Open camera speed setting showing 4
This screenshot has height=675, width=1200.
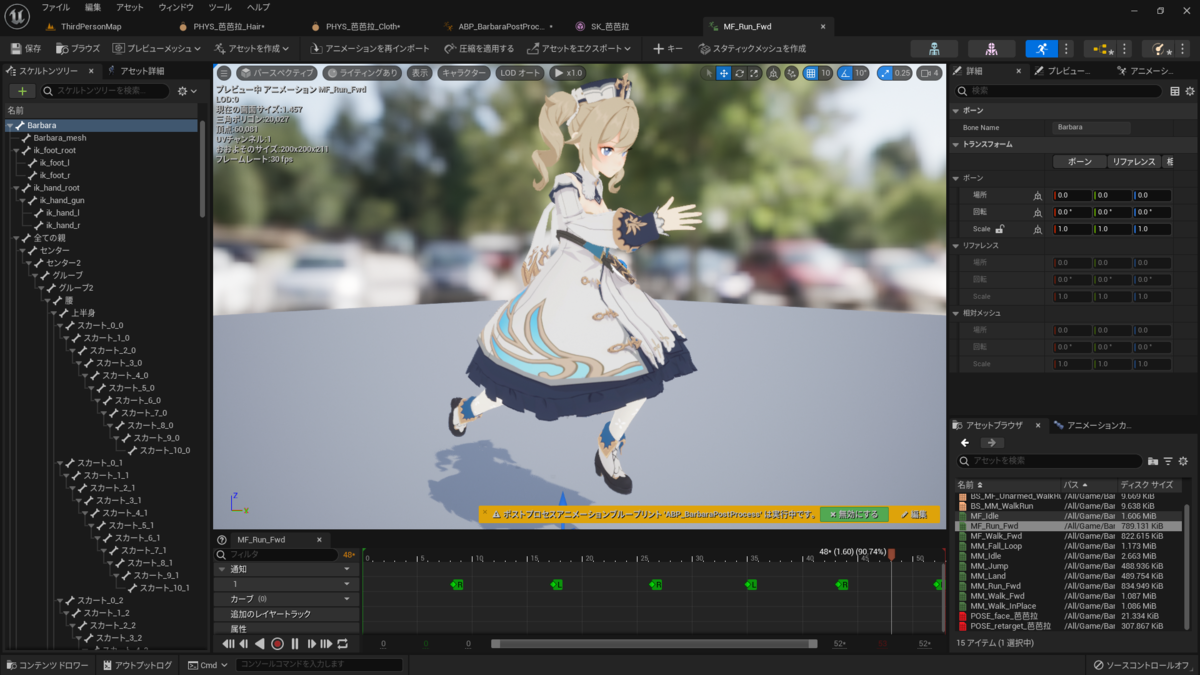929,73
